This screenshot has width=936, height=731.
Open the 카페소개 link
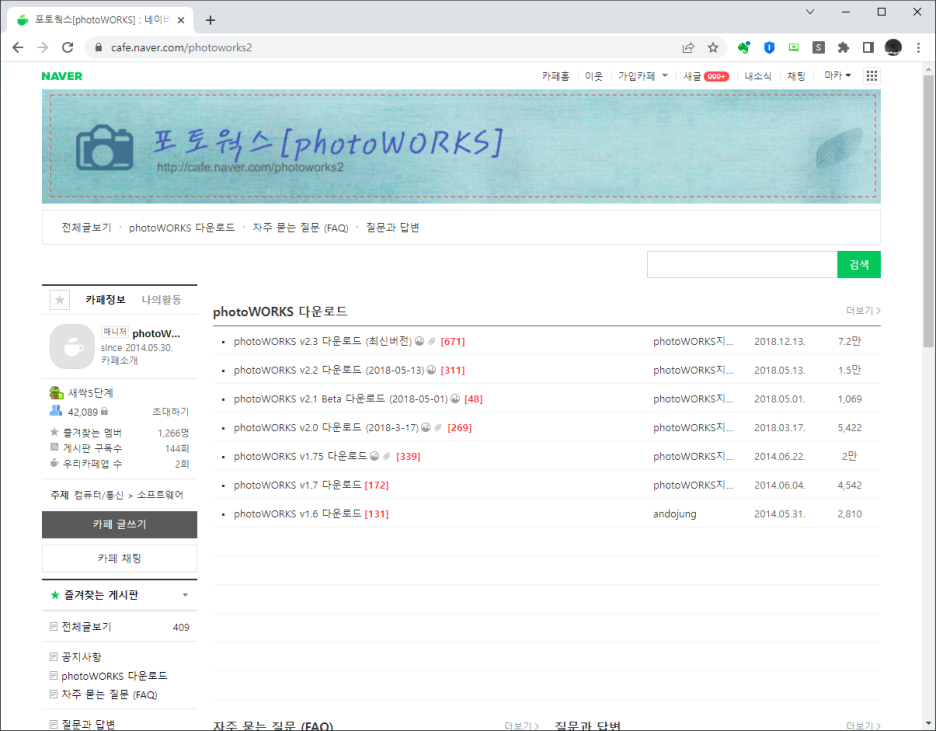(x=119, y=360)
